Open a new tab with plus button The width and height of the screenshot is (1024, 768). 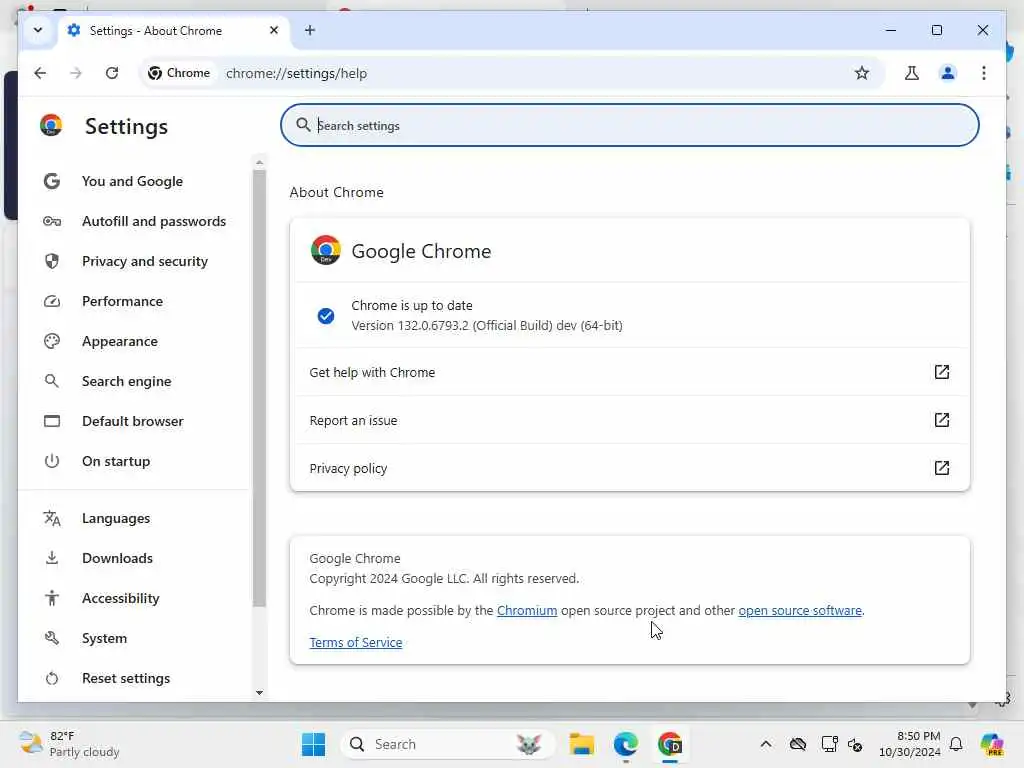310,30
